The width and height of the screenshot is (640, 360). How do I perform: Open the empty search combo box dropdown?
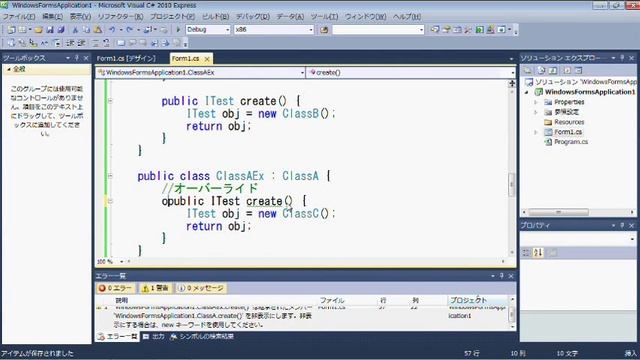(421, 29)
